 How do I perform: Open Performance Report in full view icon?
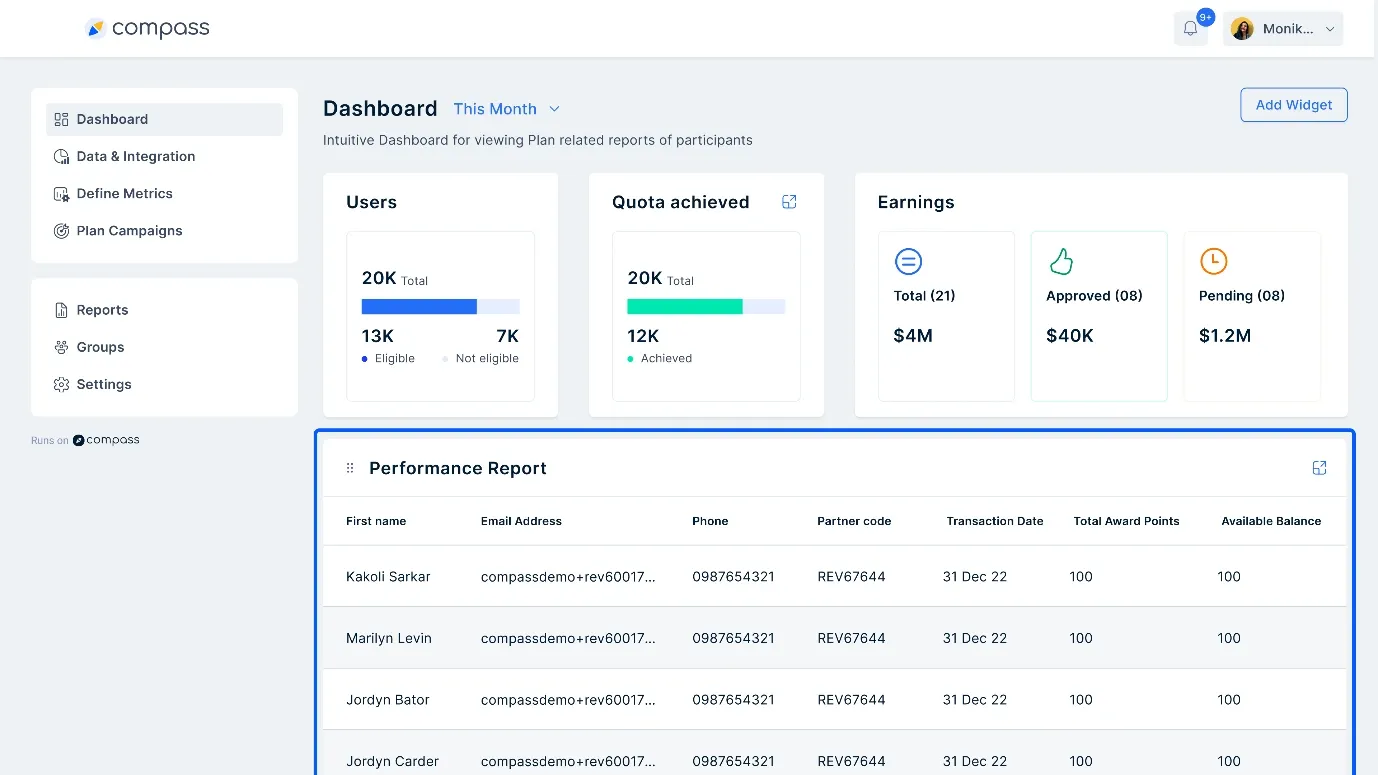tap(1319, 467)
